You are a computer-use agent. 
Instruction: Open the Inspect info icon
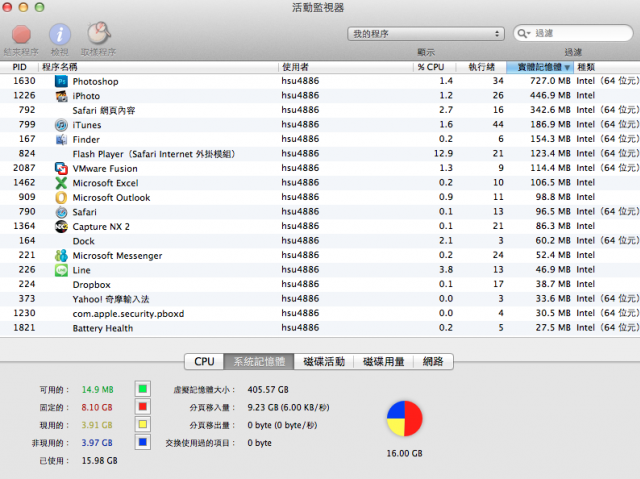tap(60, 34)
